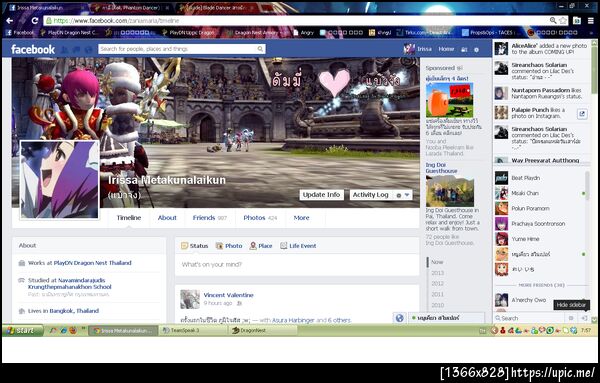Choose Status in the post composer
This screenshot has height=383, width=600.
coord(194,246)
